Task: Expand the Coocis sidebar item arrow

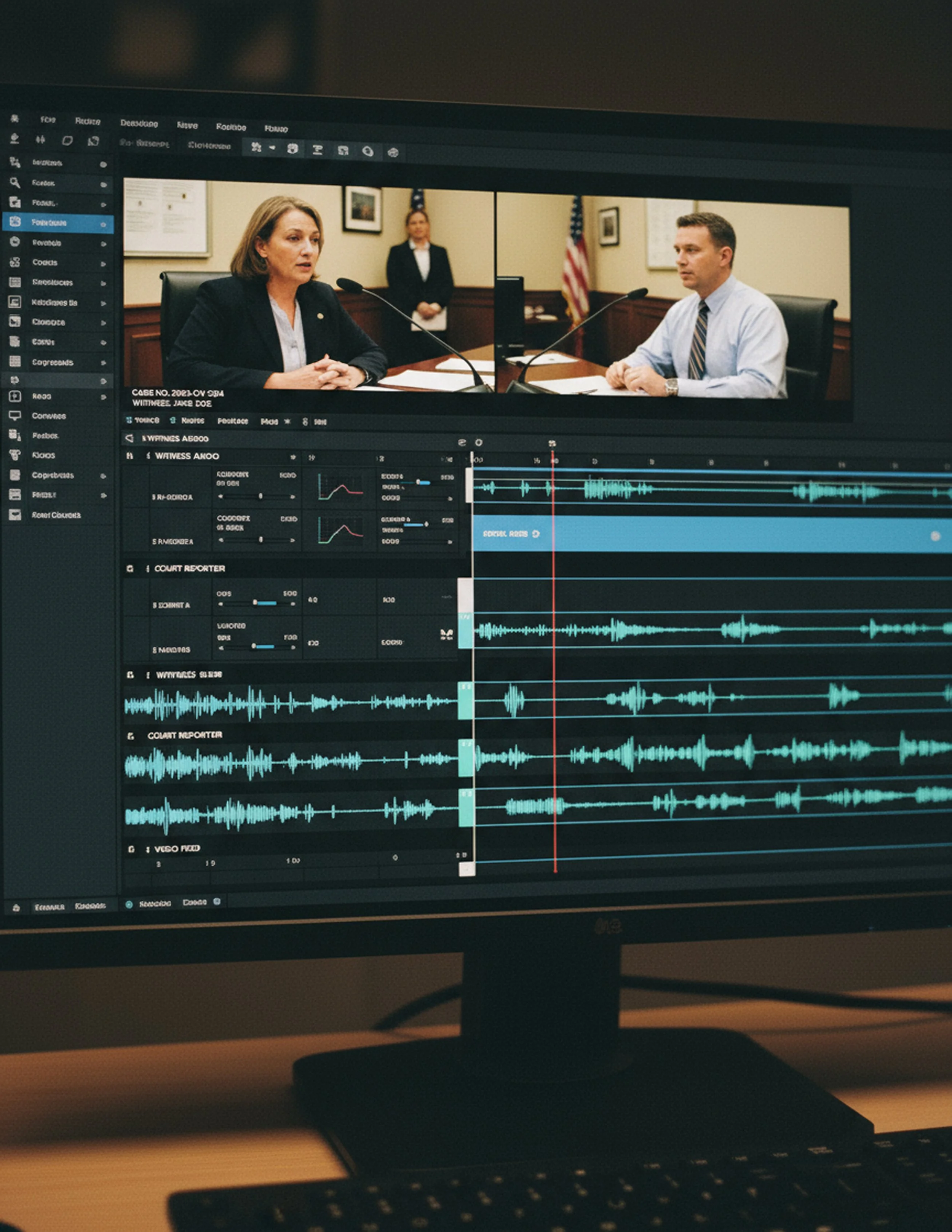Action: [103, 264]
